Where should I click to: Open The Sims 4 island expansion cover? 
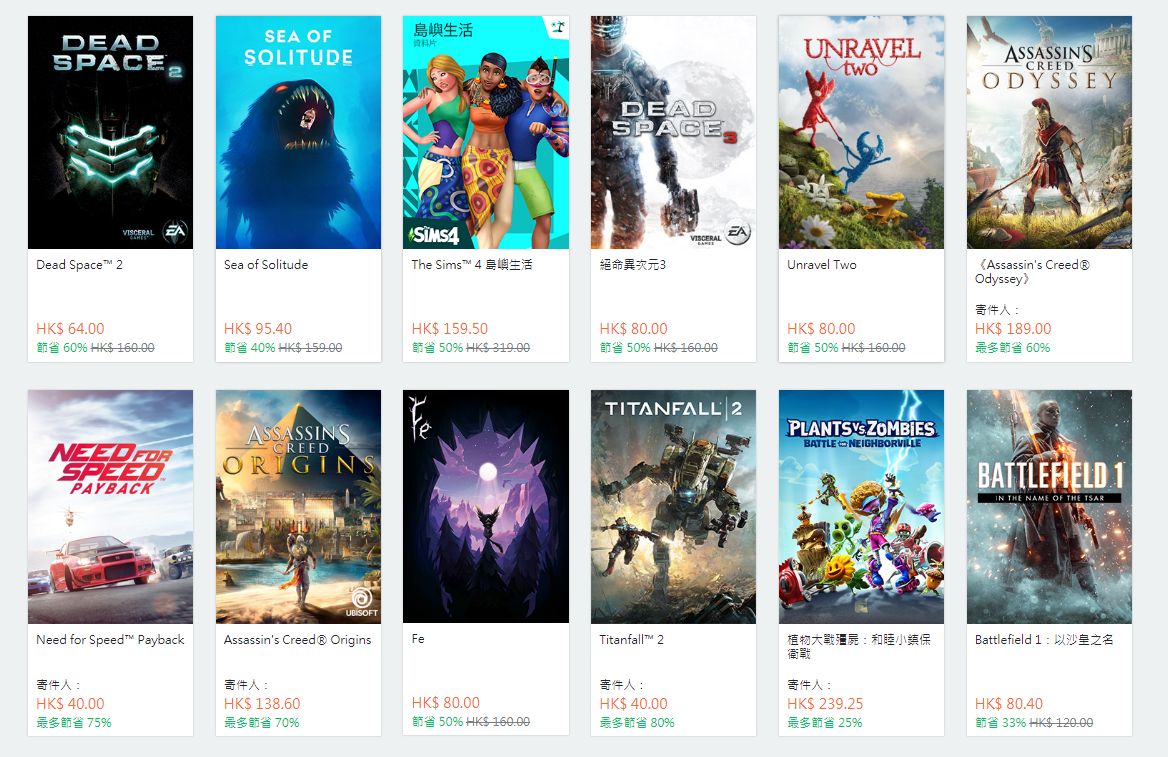(486, 133)
